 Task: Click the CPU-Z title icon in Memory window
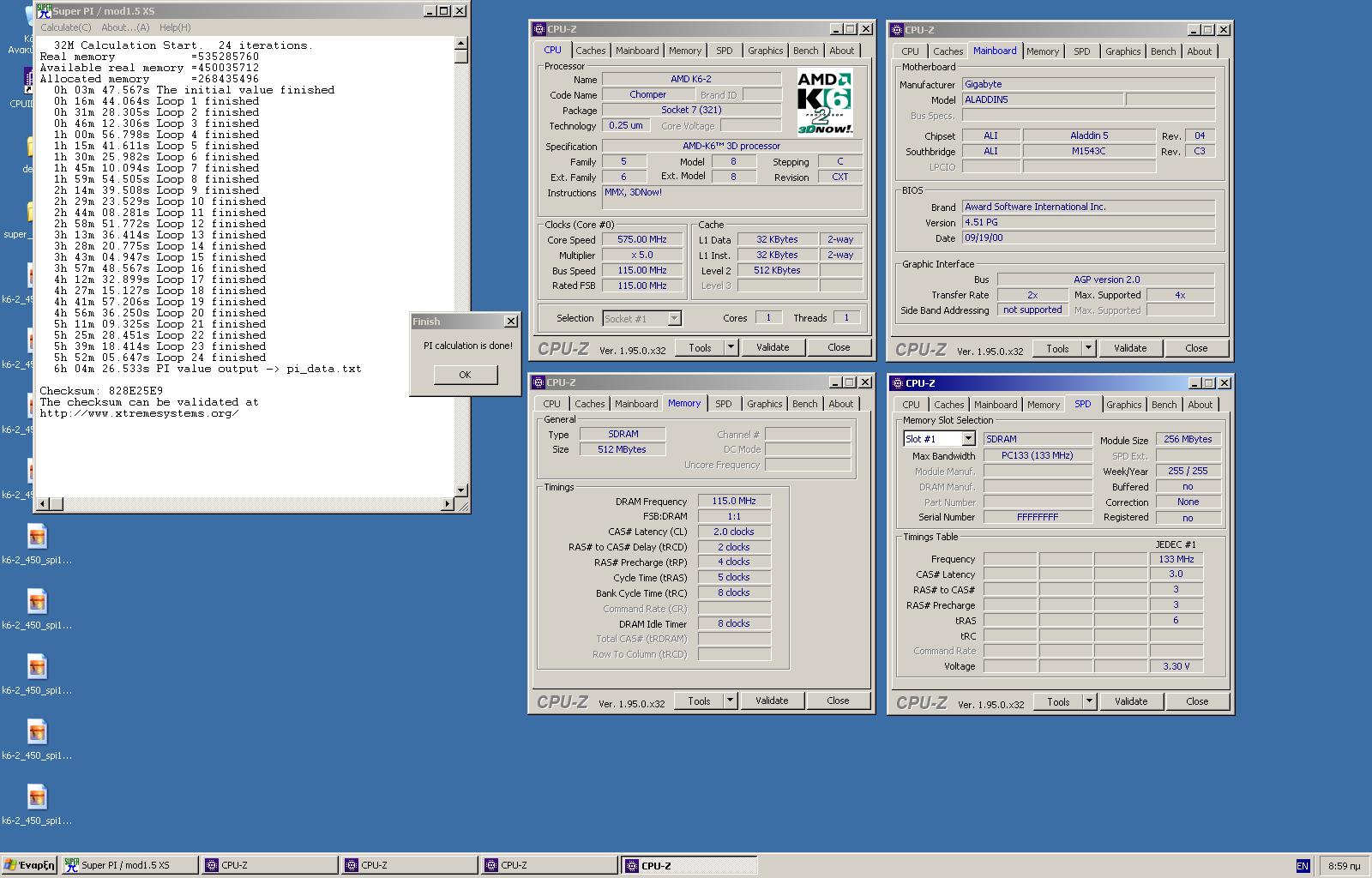pyautogui.click(x=539, y=382)
